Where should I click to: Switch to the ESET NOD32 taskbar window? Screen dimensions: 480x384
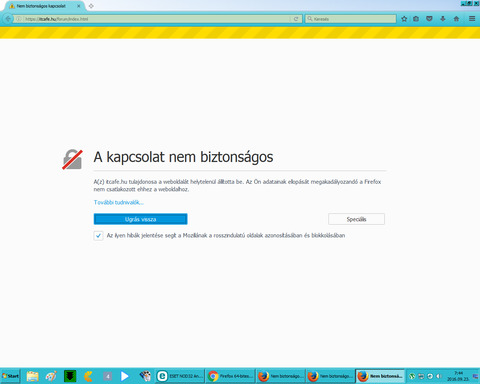[x=180, y=376]
